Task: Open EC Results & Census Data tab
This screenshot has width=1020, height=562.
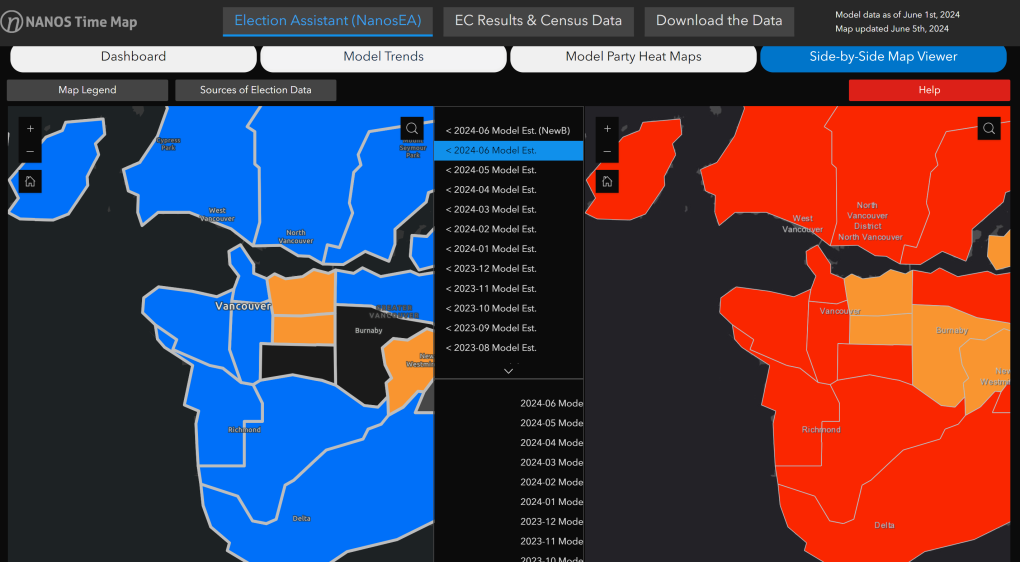Action: pyautogui.click(x=539, y=21)
